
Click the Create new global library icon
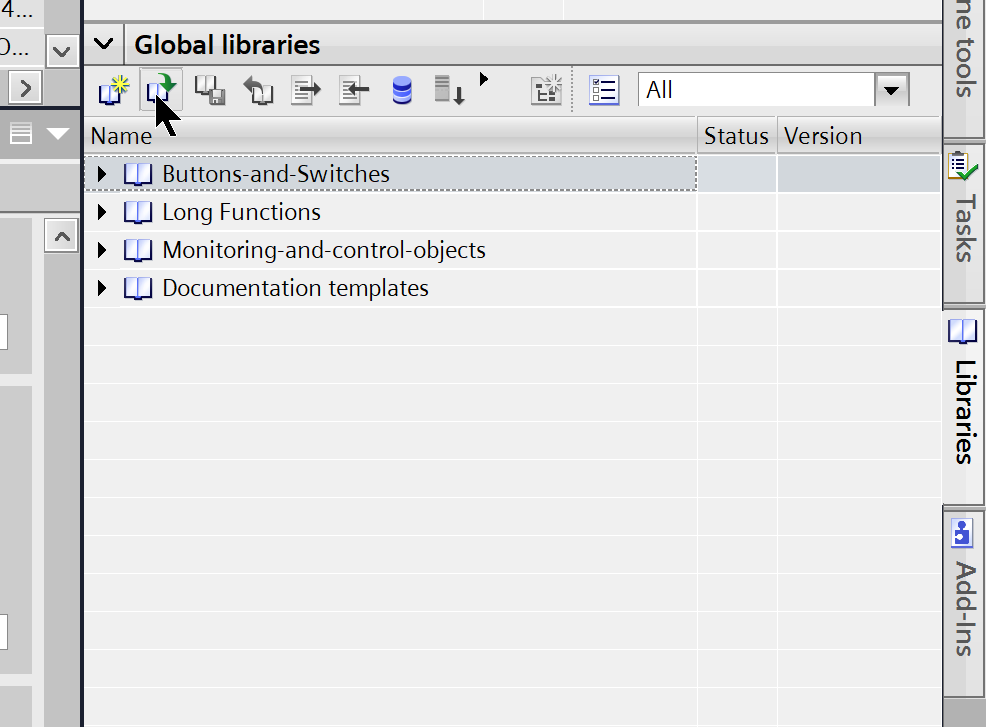click(113, 91)
